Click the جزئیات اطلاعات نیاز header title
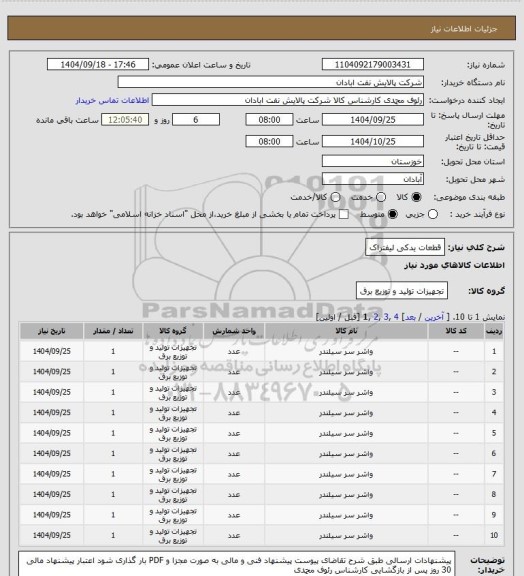 click(x=464, y=29)
